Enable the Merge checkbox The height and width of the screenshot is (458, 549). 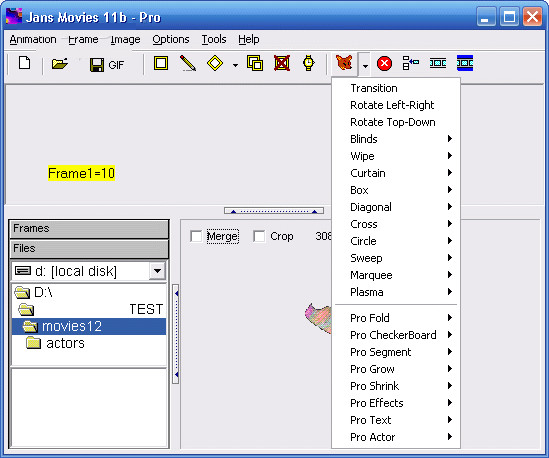pos(196,236)
